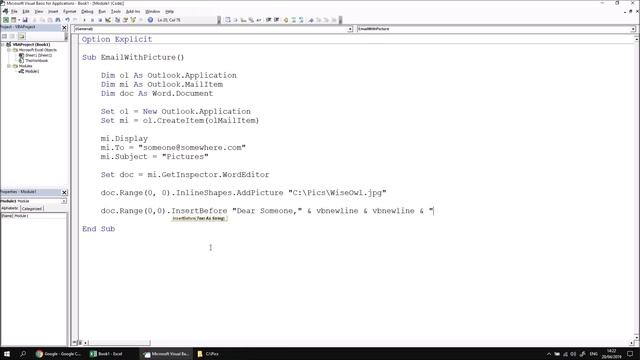This screenshot has width=640, height=360.
Task: Click the List Properties/Methods edit toolbar icon
Action: [228, 20]
